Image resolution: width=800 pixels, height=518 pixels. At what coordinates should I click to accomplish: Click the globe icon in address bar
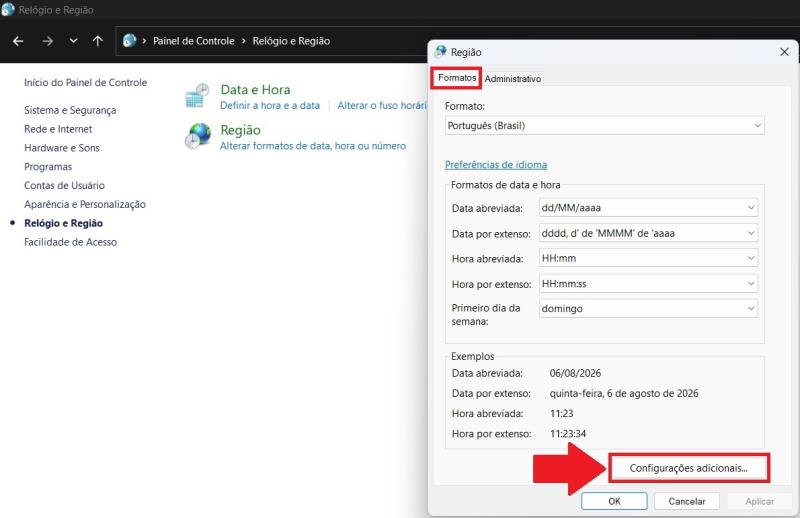(130, 40)
